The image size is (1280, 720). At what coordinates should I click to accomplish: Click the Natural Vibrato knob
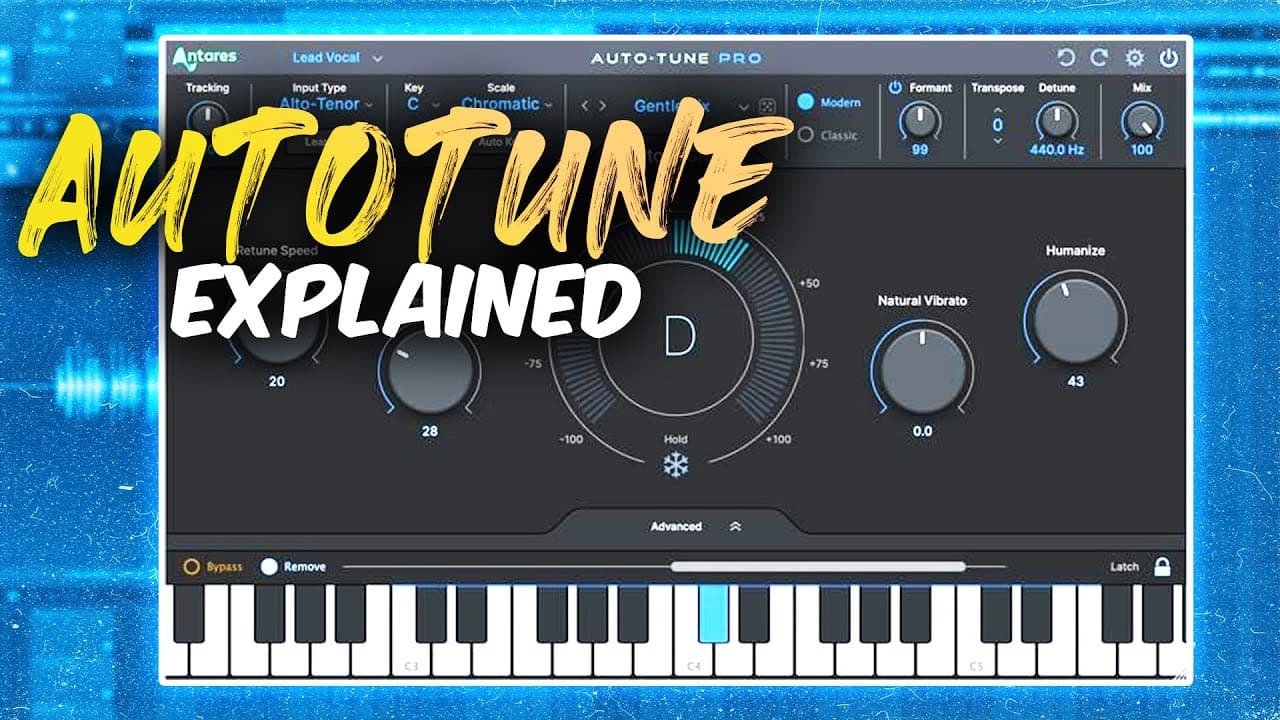(x=923, y=370)
